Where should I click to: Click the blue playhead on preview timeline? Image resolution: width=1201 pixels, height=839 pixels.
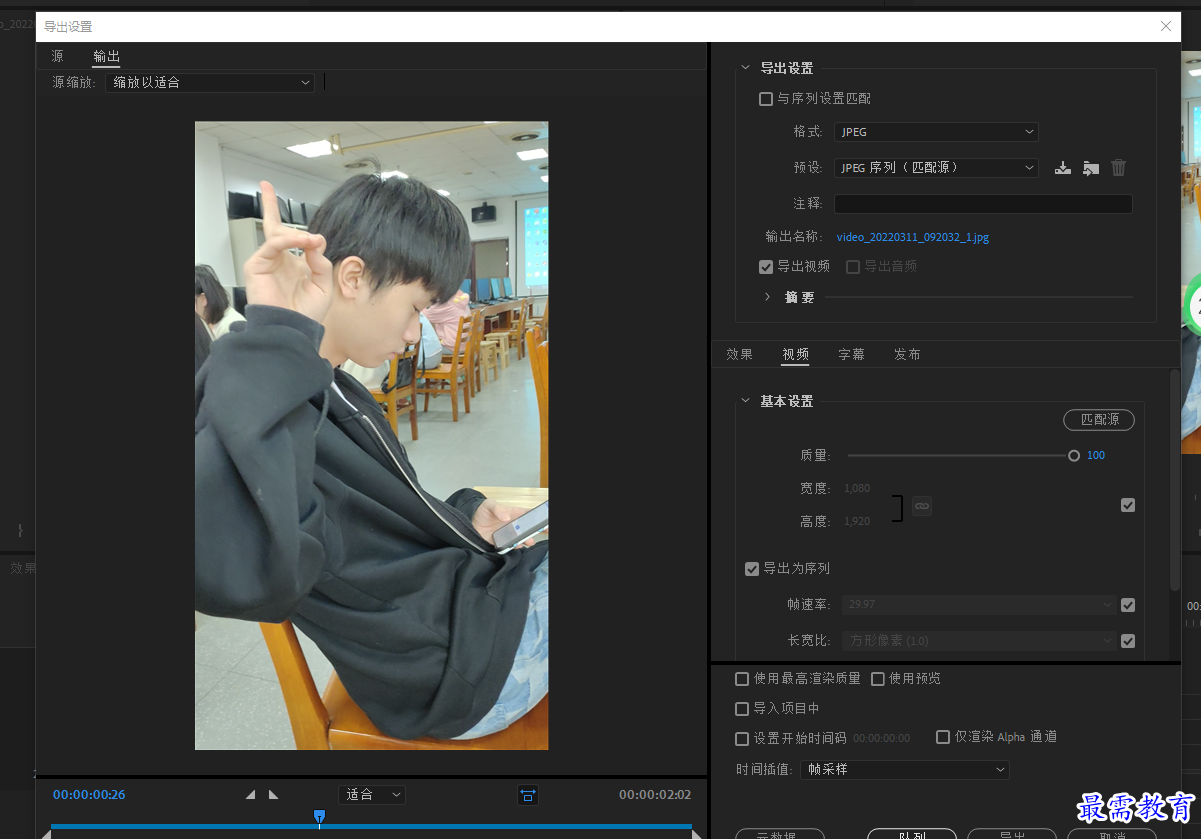pyautogui.click(x=319, y=817)
